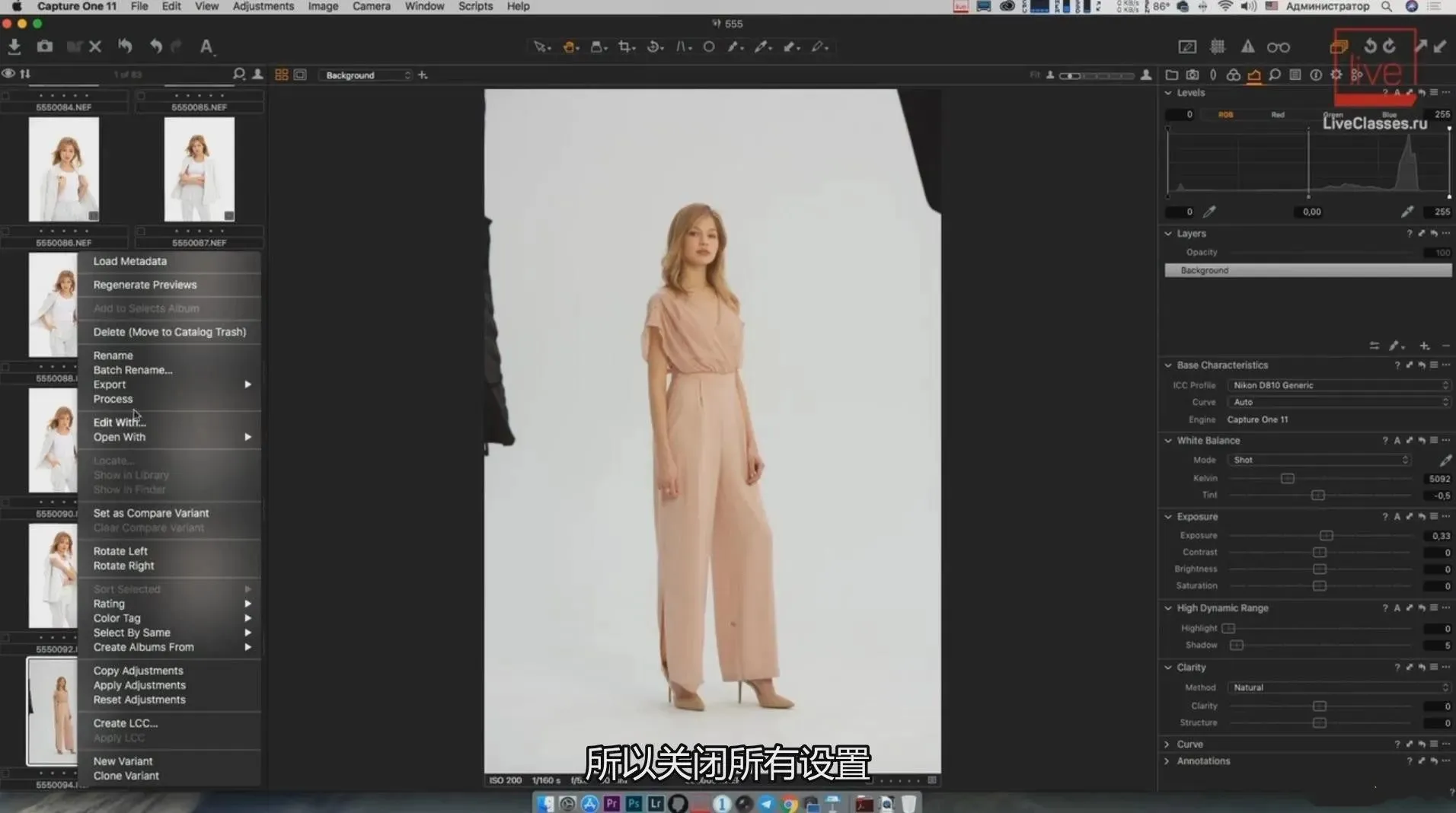The width and height of the screenshot is (1456, 813).
Task: Collapse the White Balance panel
Action: click(x=1168, y=441)
